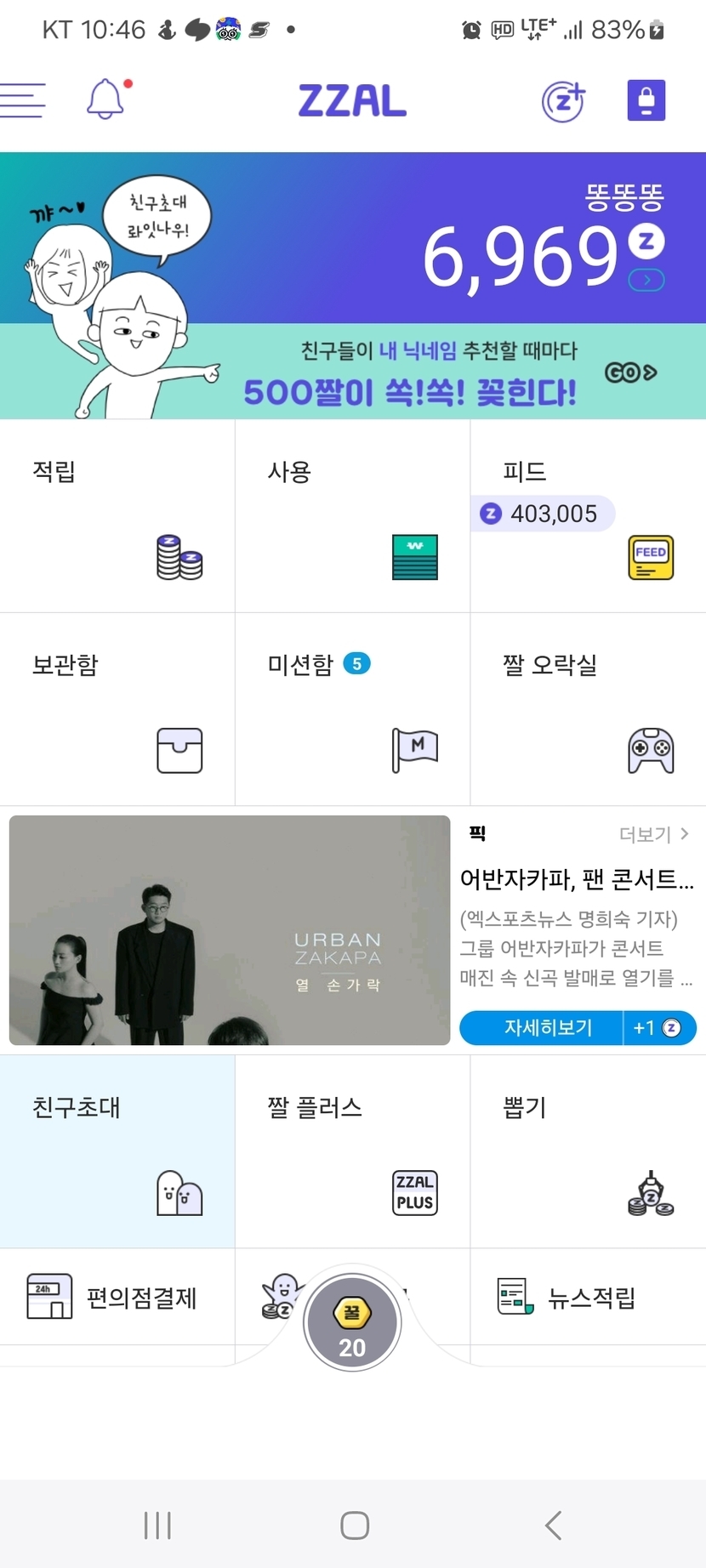The height and width of the screenshot is (1568, 706).
Task: Open the Urban Zakapa article thumbnail
Action: (230, 930)
